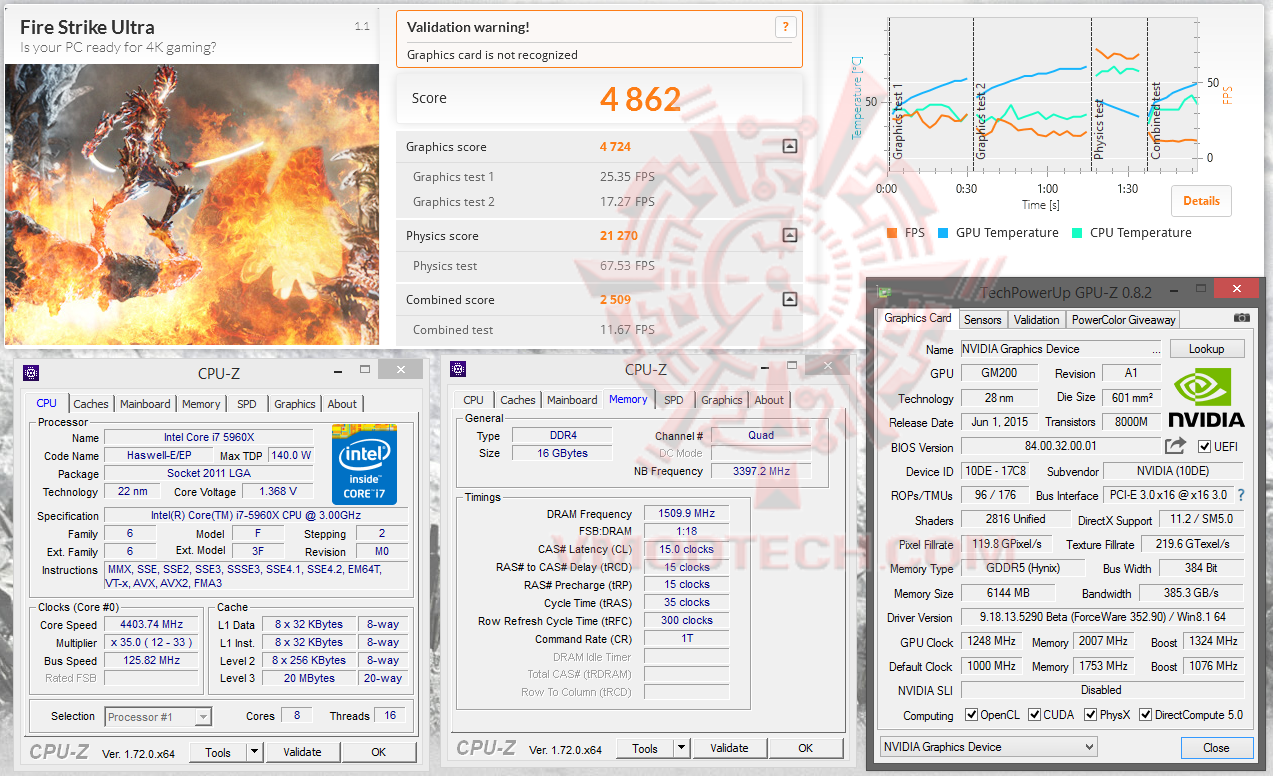
Task: Click Tools button in left CPU-Z window
Action: (x=218, y=752)
